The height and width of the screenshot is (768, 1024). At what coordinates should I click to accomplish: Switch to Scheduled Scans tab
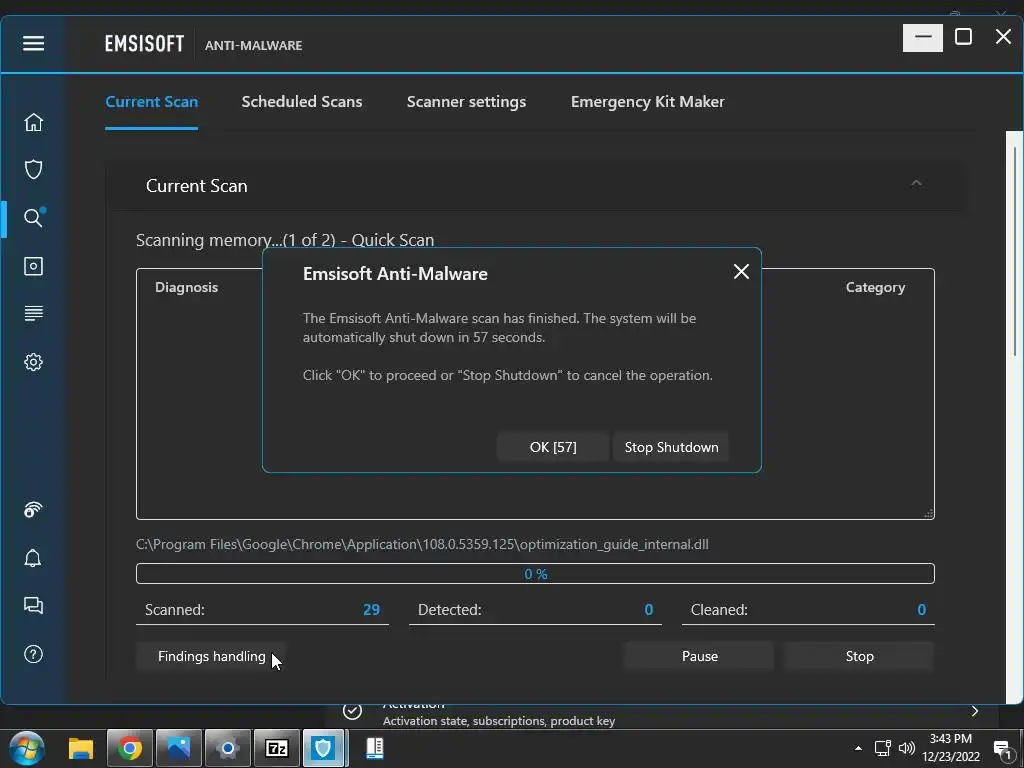(x=302, y=102)
